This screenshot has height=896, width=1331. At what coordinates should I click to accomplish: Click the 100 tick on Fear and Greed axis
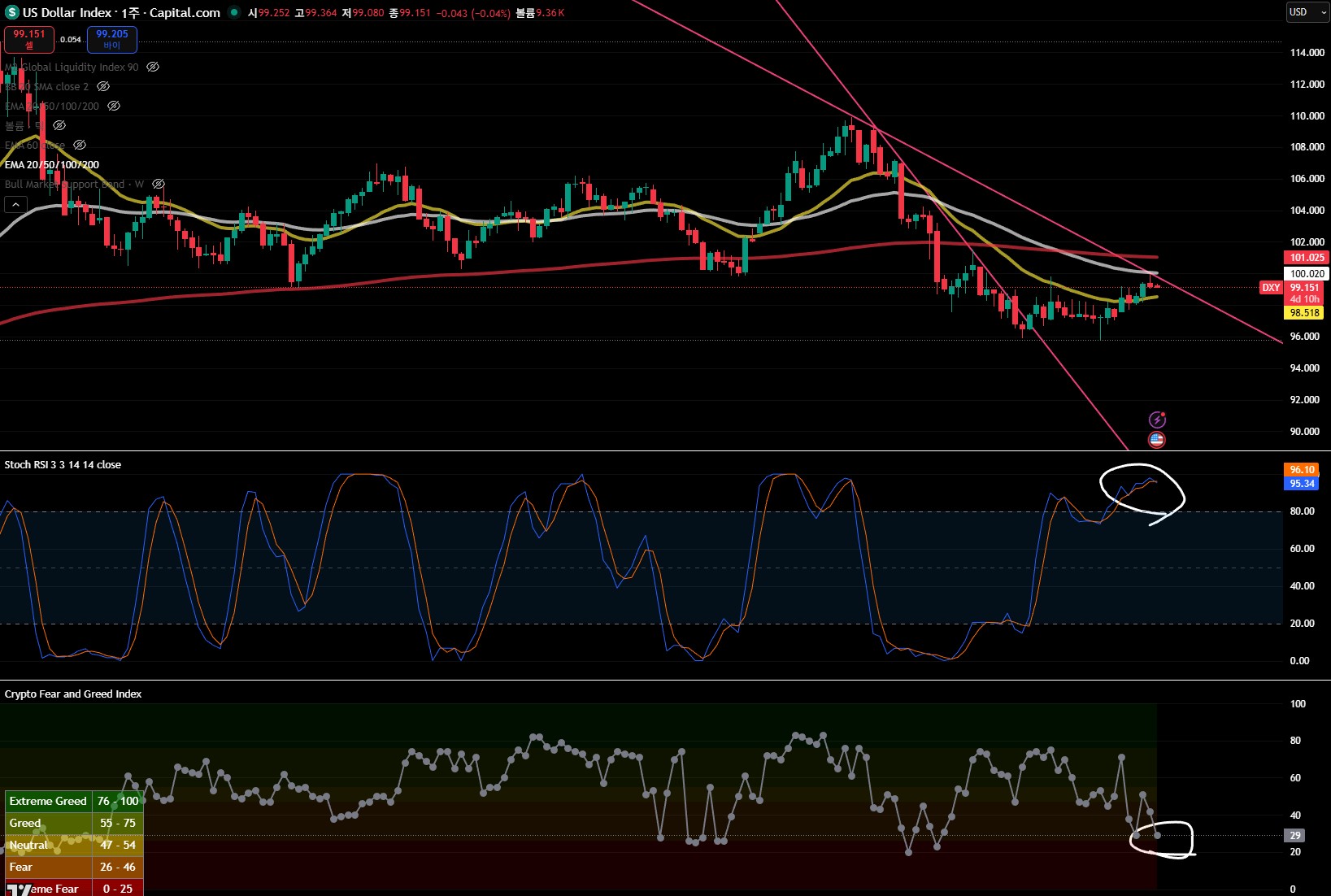(x=1298, y=703)
